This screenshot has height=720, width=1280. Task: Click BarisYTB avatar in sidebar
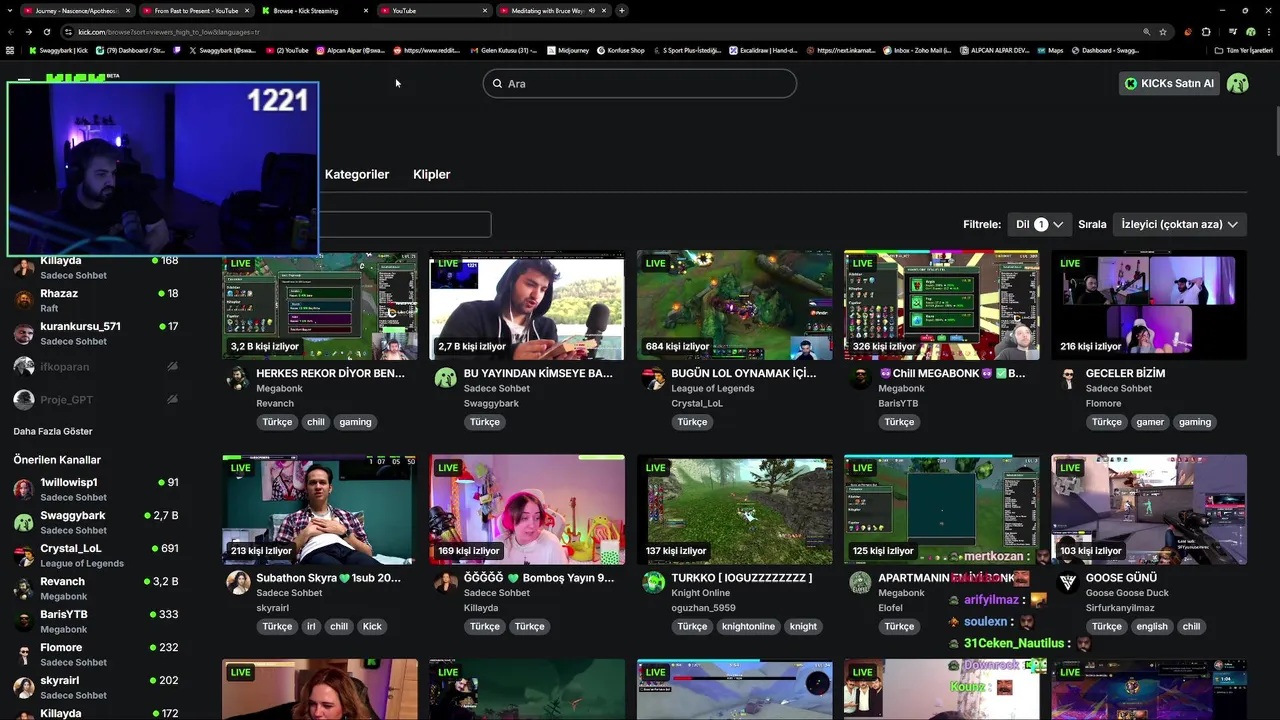[x=24, y=621]
